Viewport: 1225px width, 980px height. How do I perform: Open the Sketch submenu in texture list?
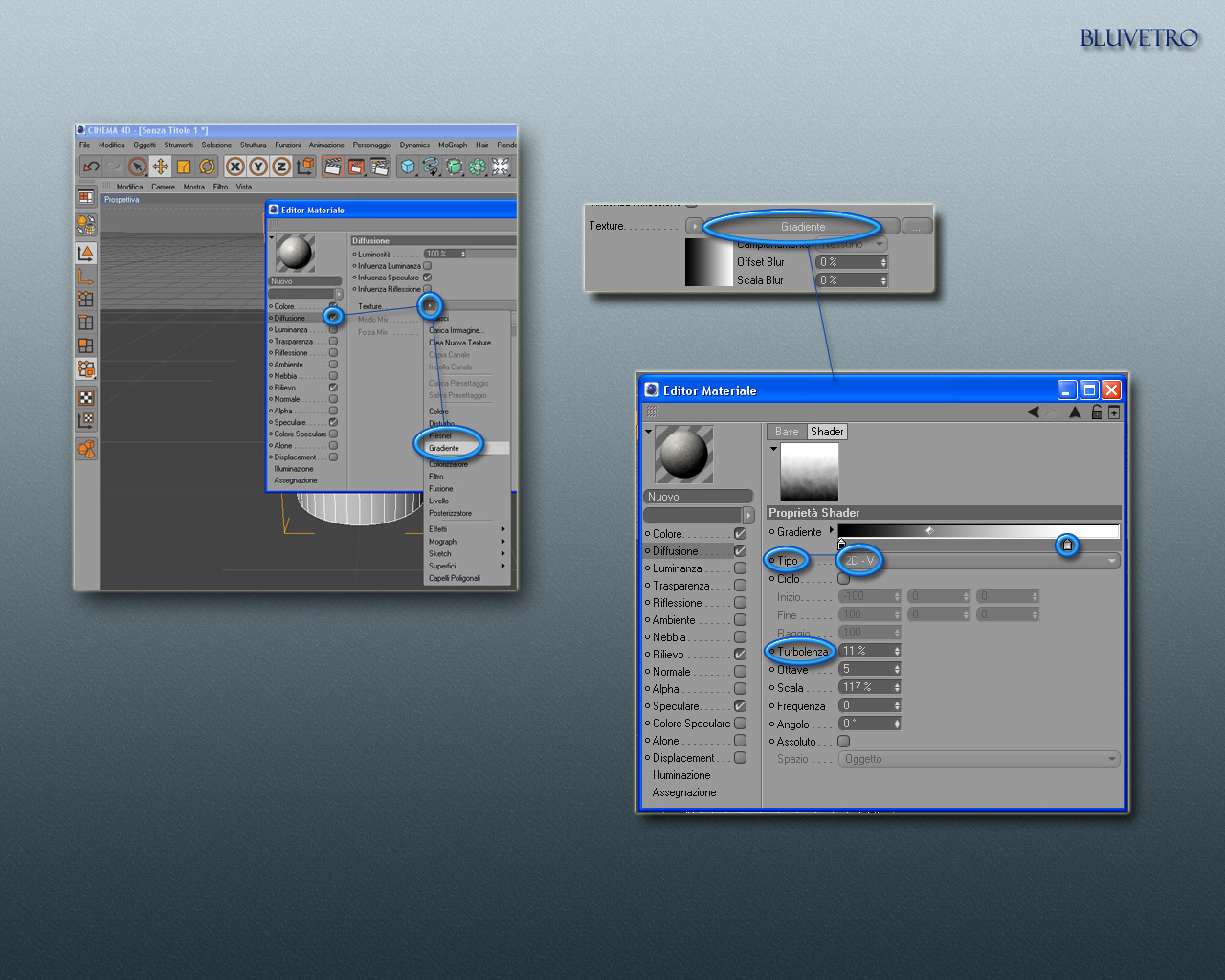467,554
